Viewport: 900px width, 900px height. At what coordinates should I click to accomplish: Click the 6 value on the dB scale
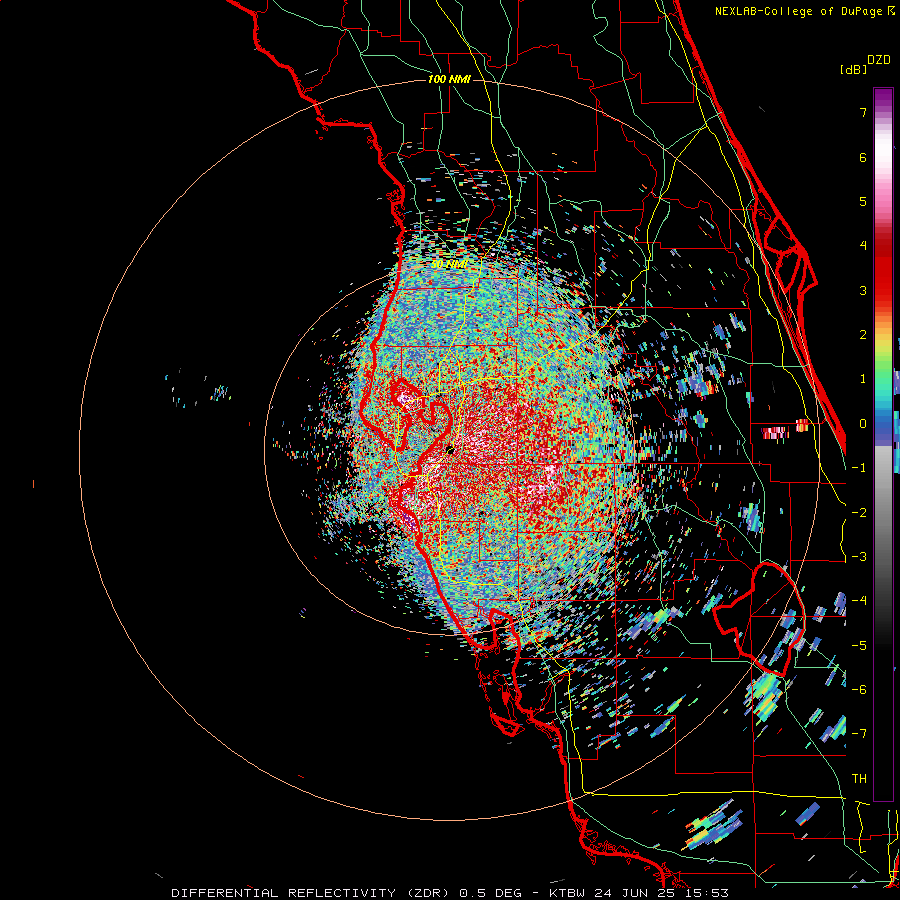coord(863,157)
